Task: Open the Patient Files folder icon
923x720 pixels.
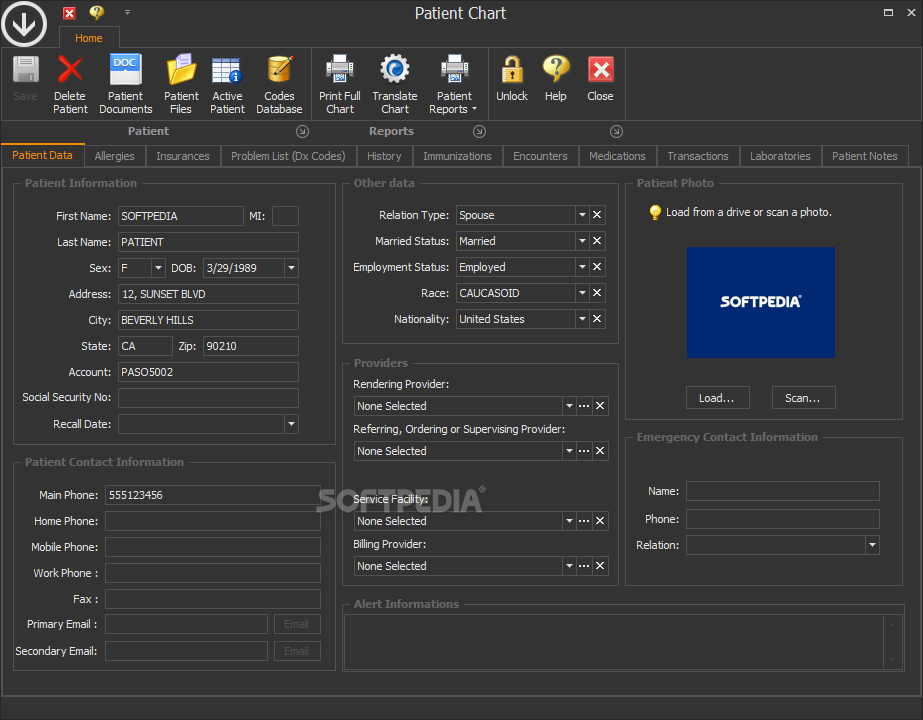Action: [181, 71]
